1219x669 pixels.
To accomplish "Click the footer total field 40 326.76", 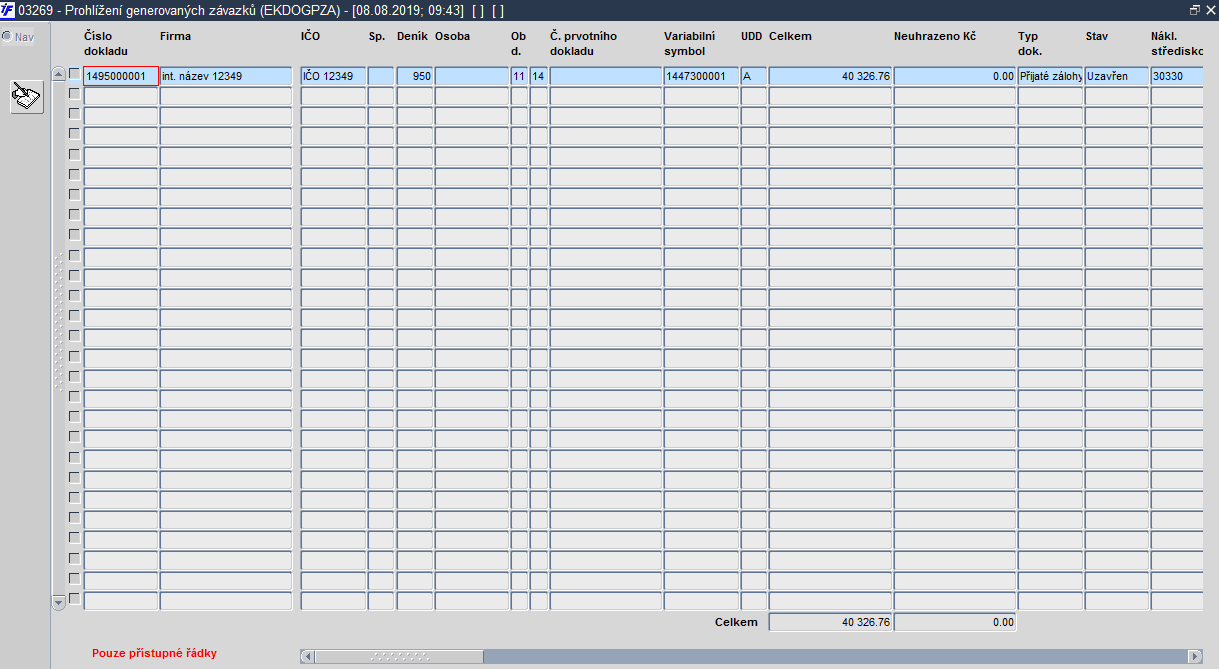I will point(830,622).
